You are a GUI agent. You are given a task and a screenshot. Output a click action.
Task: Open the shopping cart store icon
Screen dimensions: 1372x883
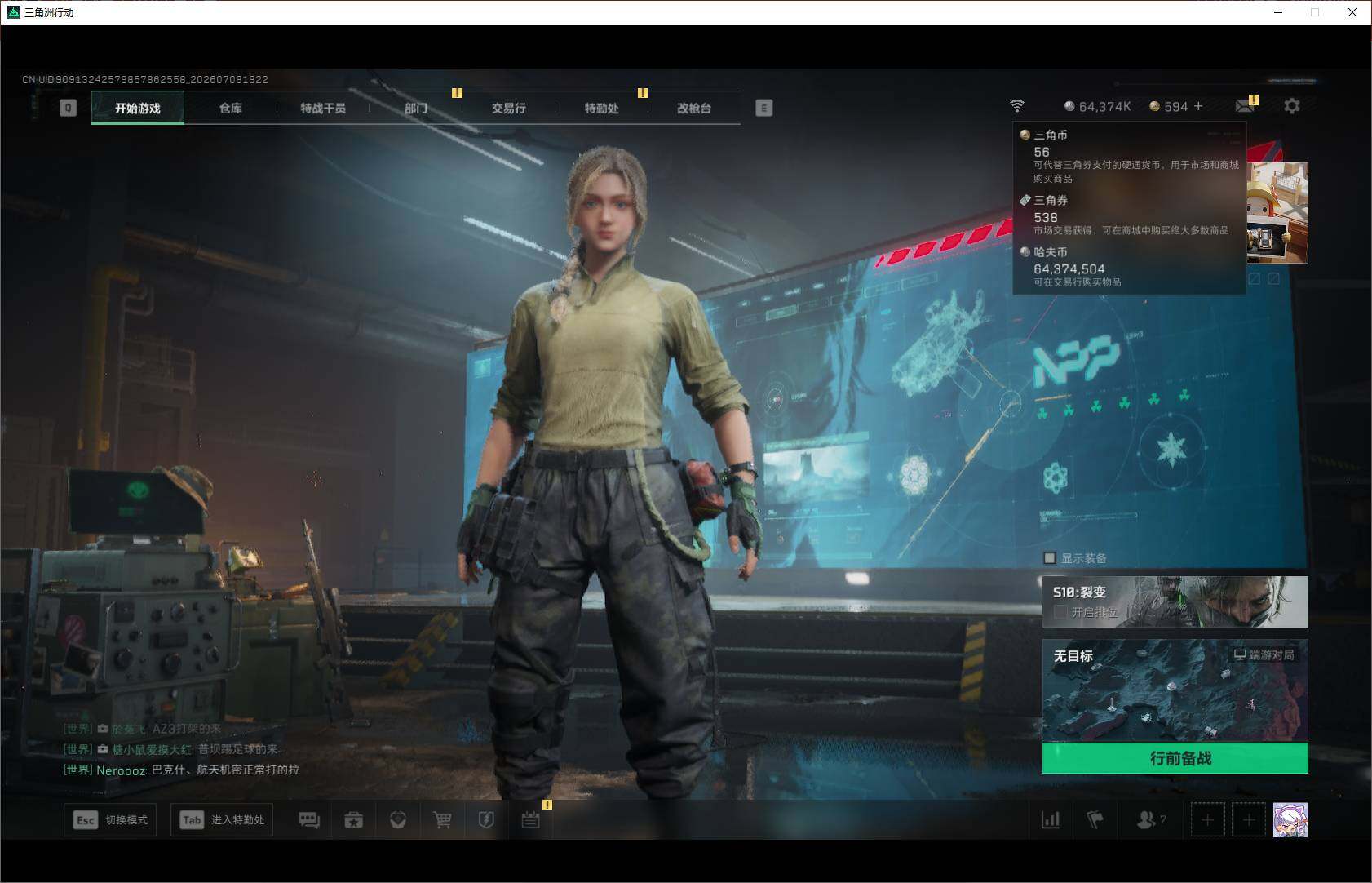(x=442, y=820)
